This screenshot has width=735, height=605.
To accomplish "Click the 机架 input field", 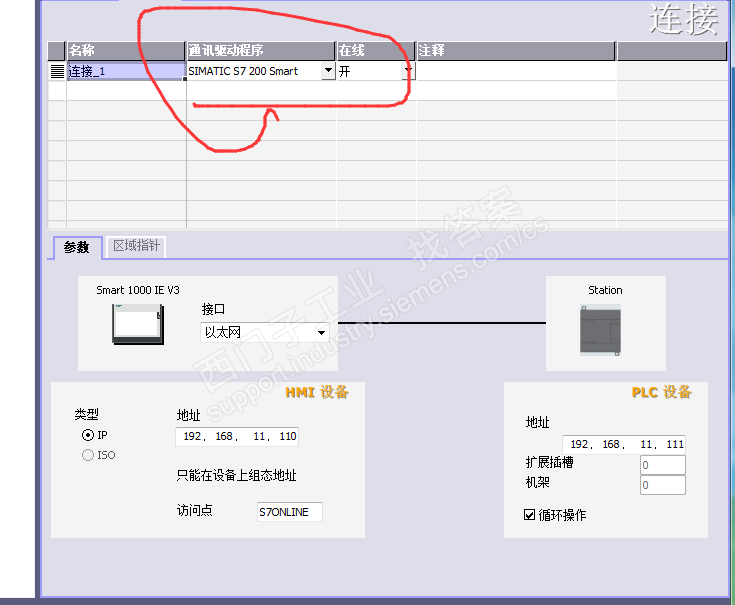I will click(x=663, y=485).
